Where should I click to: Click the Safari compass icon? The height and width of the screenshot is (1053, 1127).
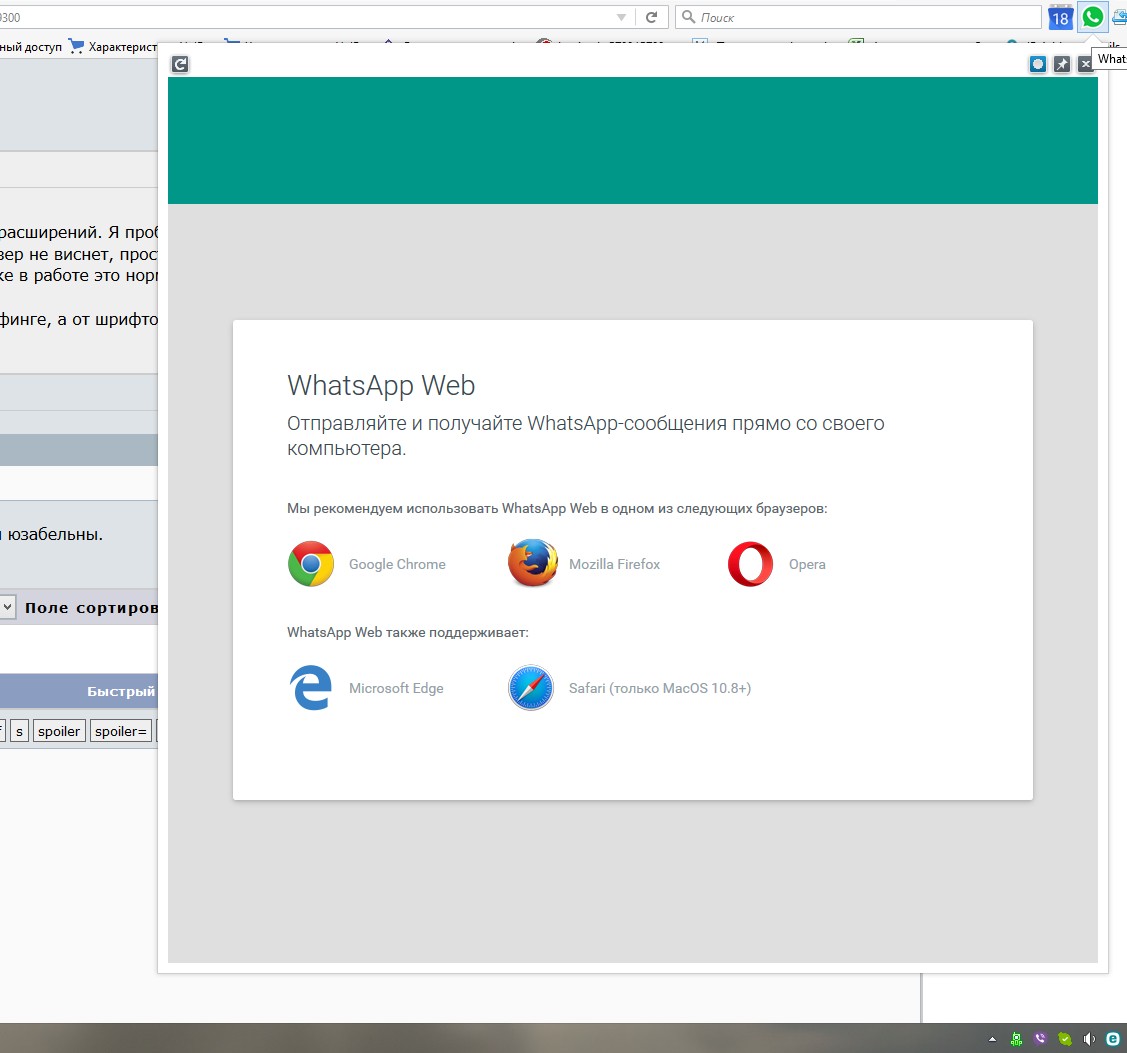(531, 688)
